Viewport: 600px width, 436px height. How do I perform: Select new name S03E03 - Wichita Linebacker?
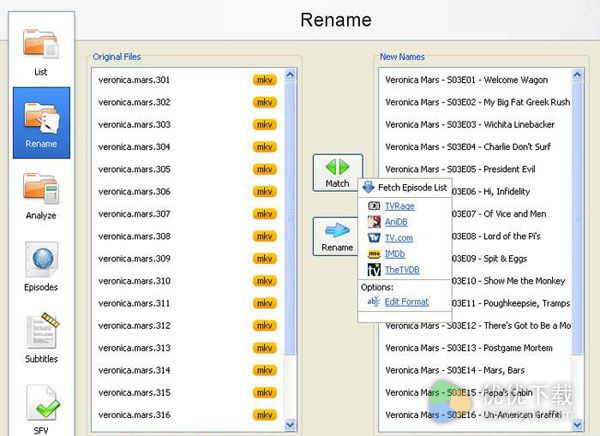pyautogui.click(x=475, y=124)
